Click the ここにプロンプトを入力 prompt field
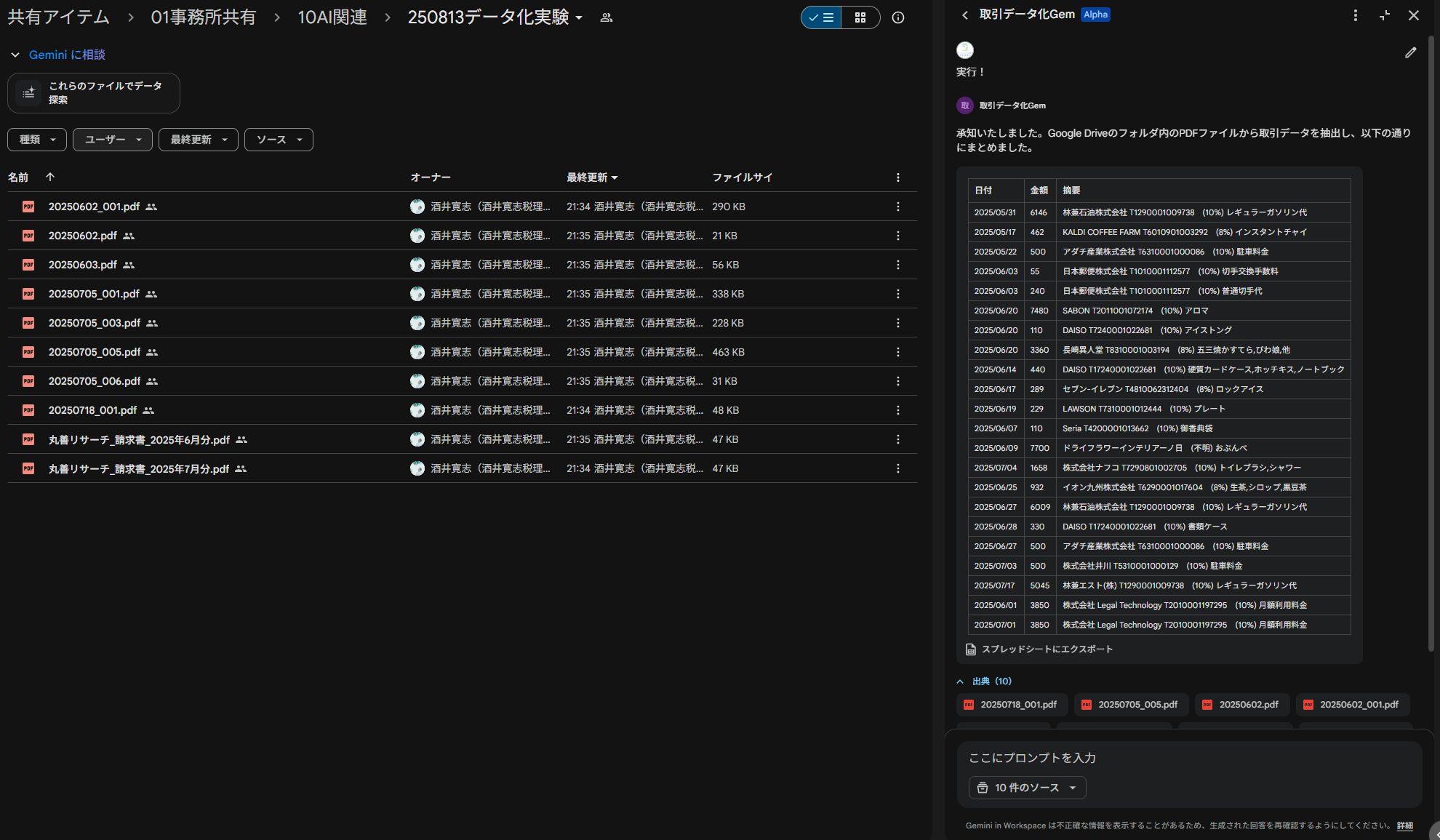 coord(1189,758)
